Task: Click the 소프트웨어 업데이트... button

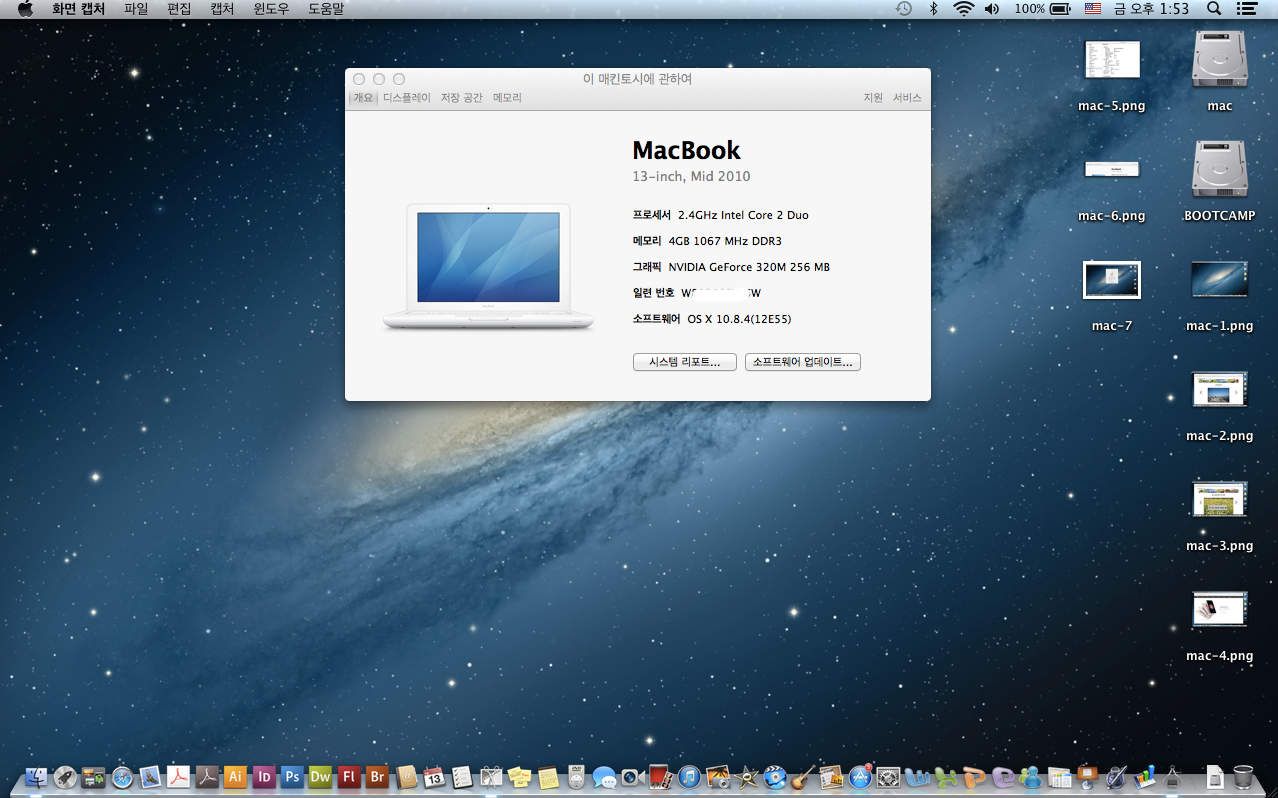Action: pyautogui.click(x=802, y=362)
